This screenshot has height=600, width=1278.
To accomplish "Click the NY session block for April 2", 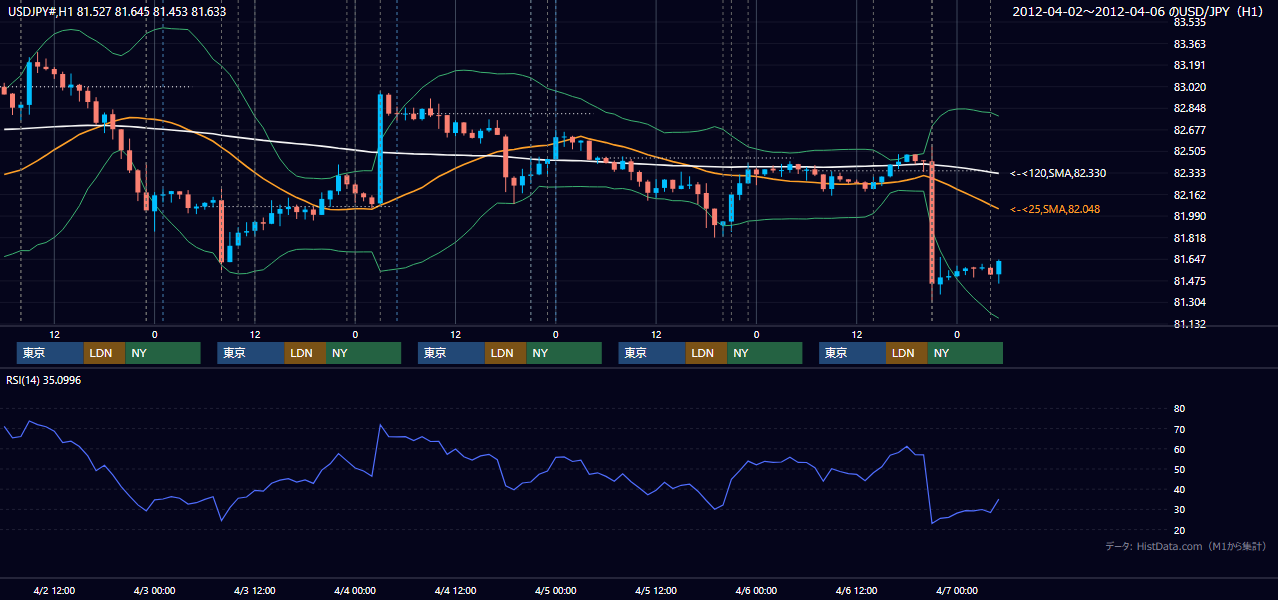I will coord(163,353).
